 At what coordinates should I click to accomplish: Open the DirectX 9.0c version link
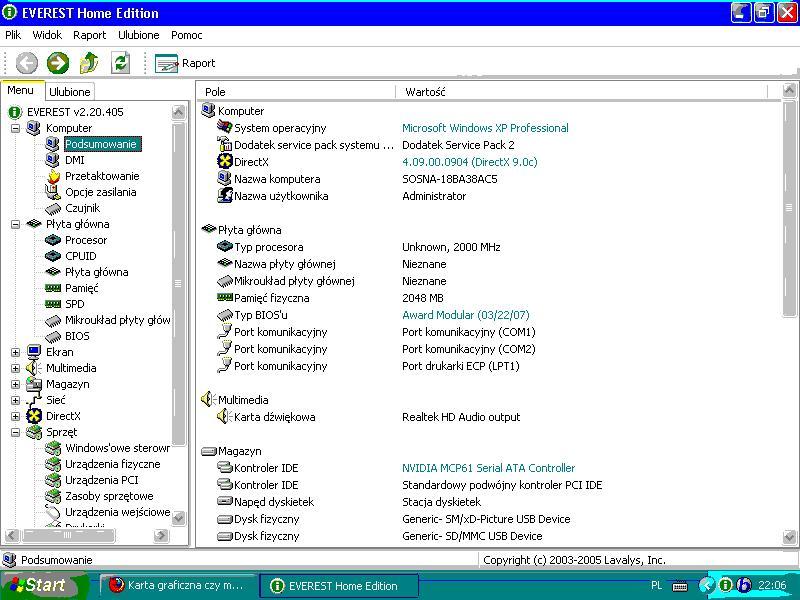470,162
